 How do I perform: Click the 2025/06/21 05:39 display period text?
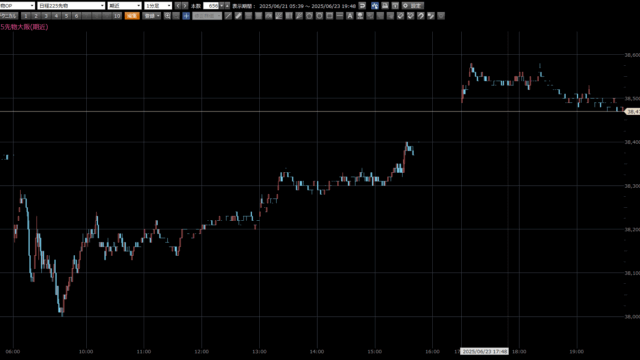(282, 6)
